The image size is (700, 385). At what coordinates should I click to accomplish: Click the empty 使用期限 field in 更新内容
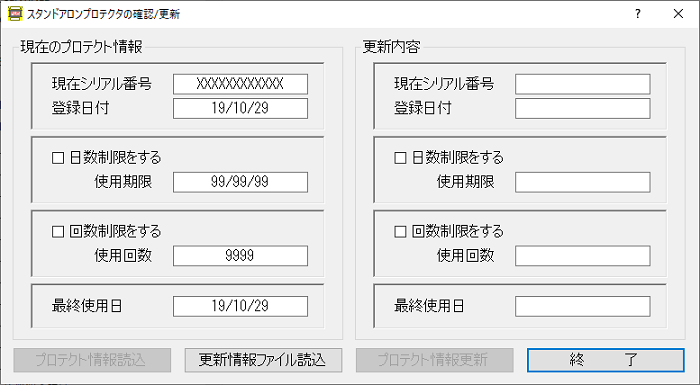click(x=583, y=182)
